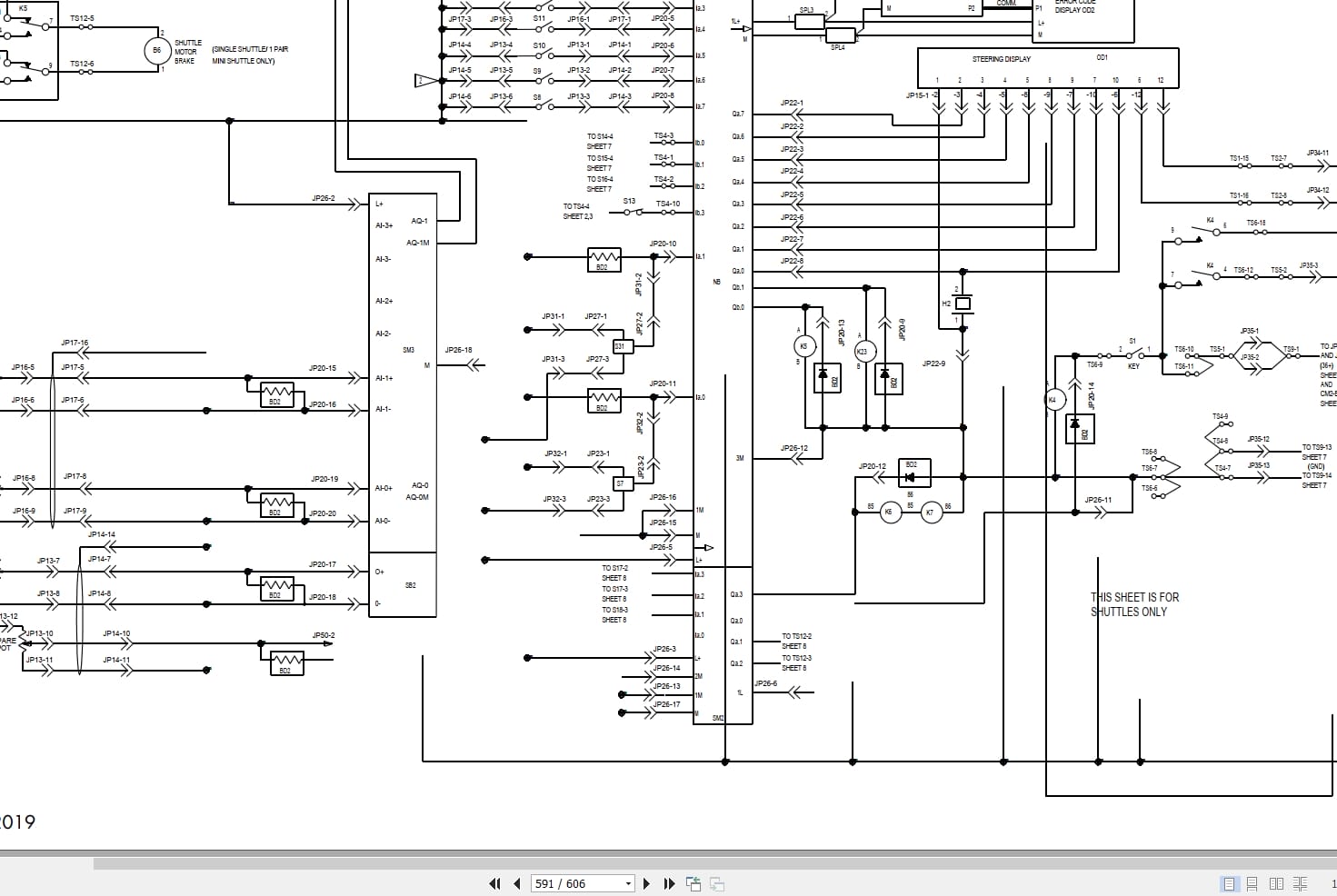Screen dimensions: 1337x896
Task: Go to the next page
Action: [646, 883]
